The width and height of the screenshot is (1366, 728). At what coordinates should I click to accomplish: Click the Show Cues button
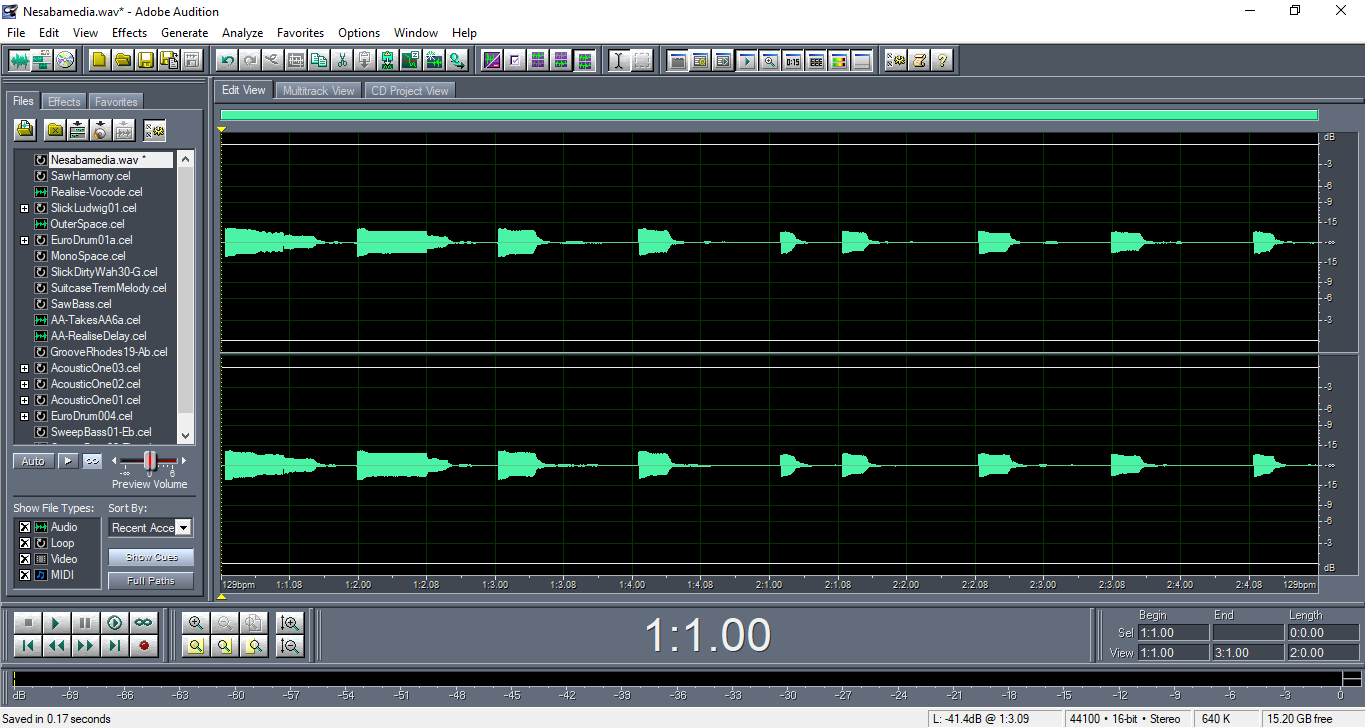click(x=151, y=557)
